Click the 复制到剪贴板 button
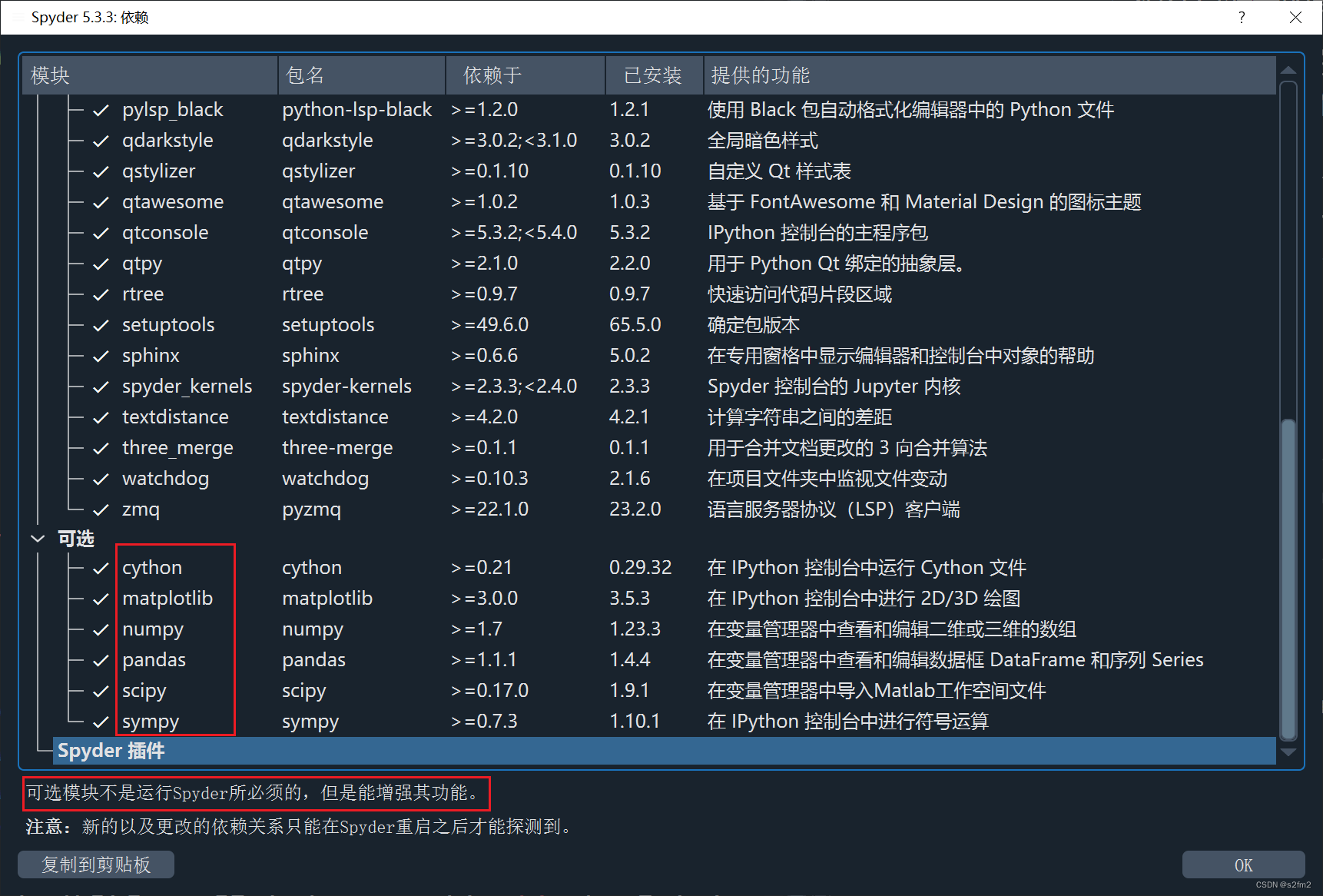The height and width of the screenshot is (896, 1323). (96, 864)
